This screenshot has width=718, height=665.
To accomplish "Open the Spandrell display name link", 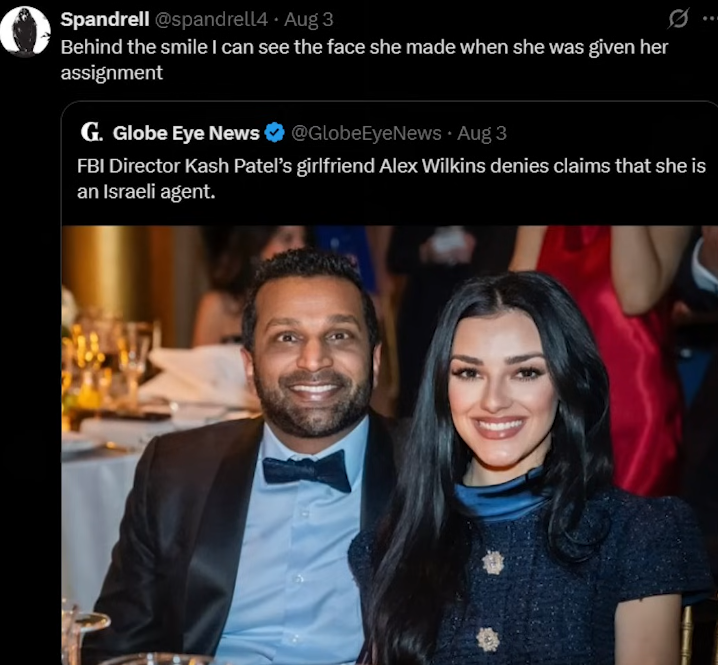I will point(105,20).
